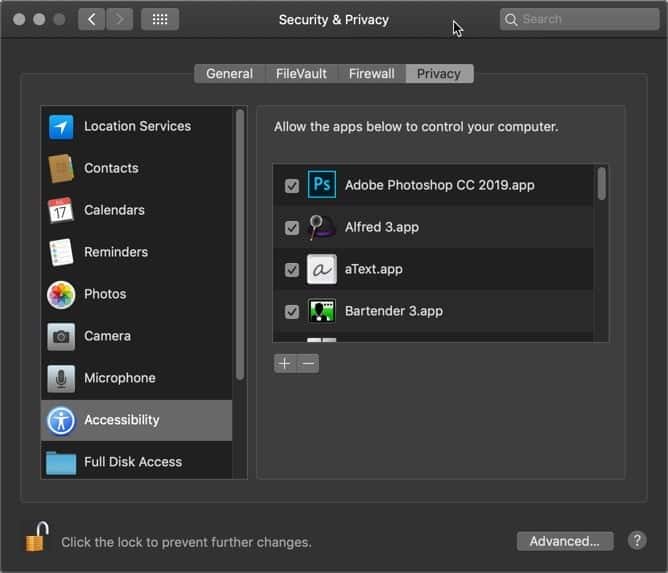Select the Location Services label text
Viewport: 668px width, 573px height.
tap(138, 126)
